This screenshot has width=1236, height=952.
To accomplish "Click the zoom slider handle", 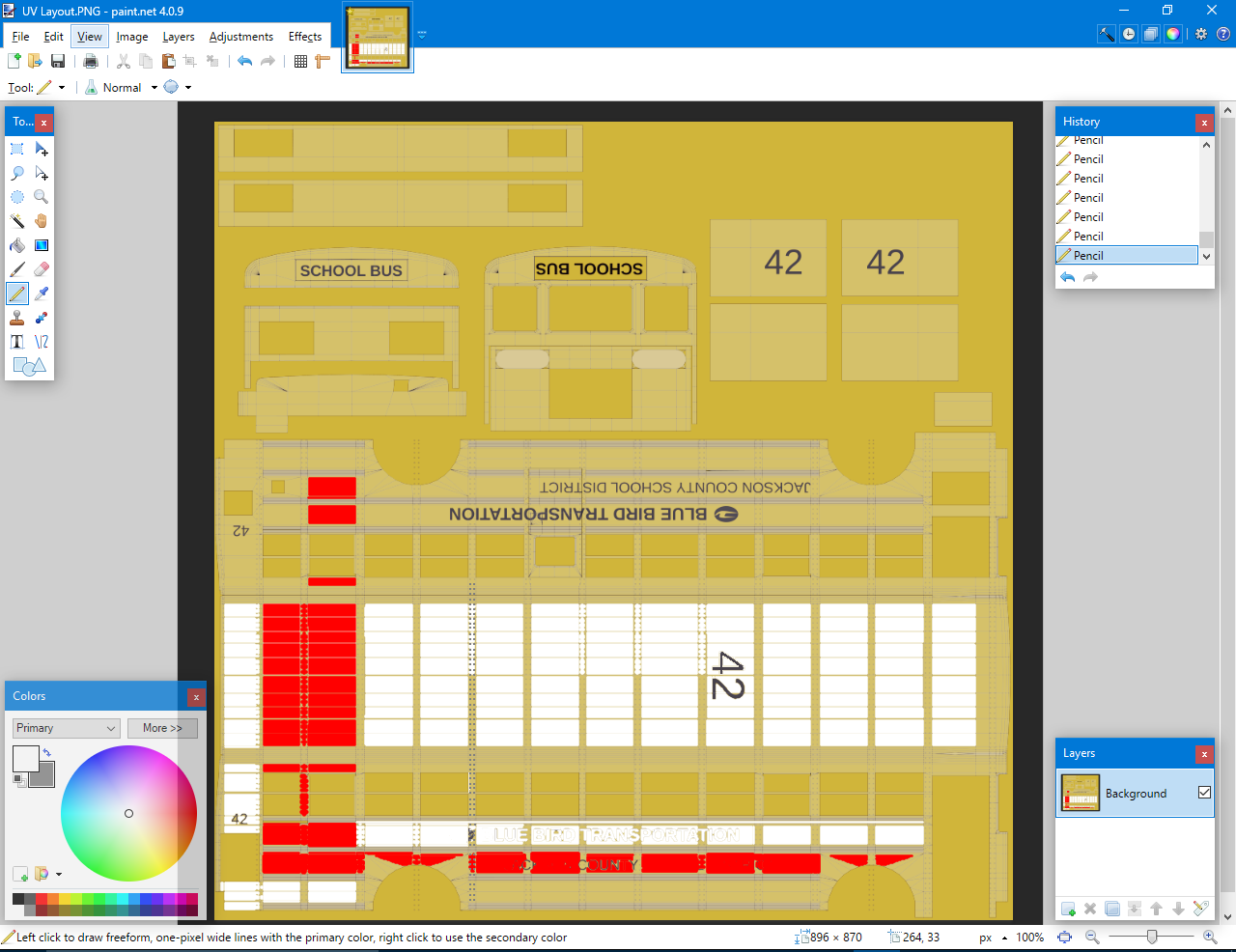I will tap(1152, 937).
